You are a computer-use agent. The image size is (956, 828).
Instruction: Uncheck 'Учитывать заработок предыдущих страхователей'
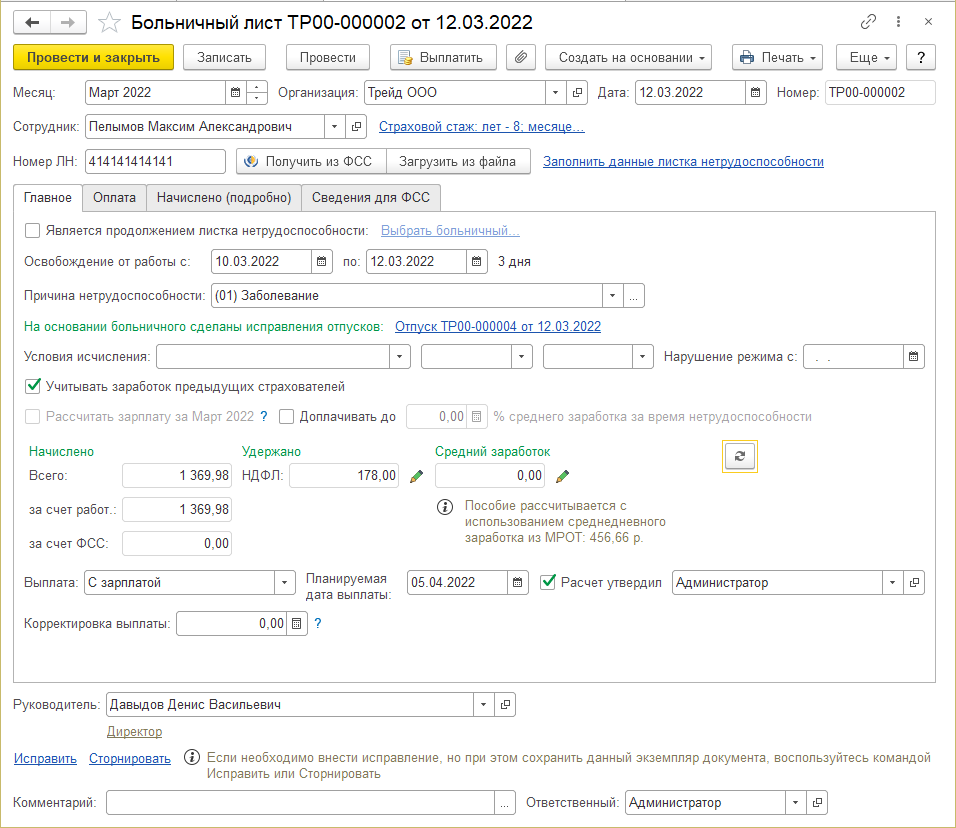[32, 386]
